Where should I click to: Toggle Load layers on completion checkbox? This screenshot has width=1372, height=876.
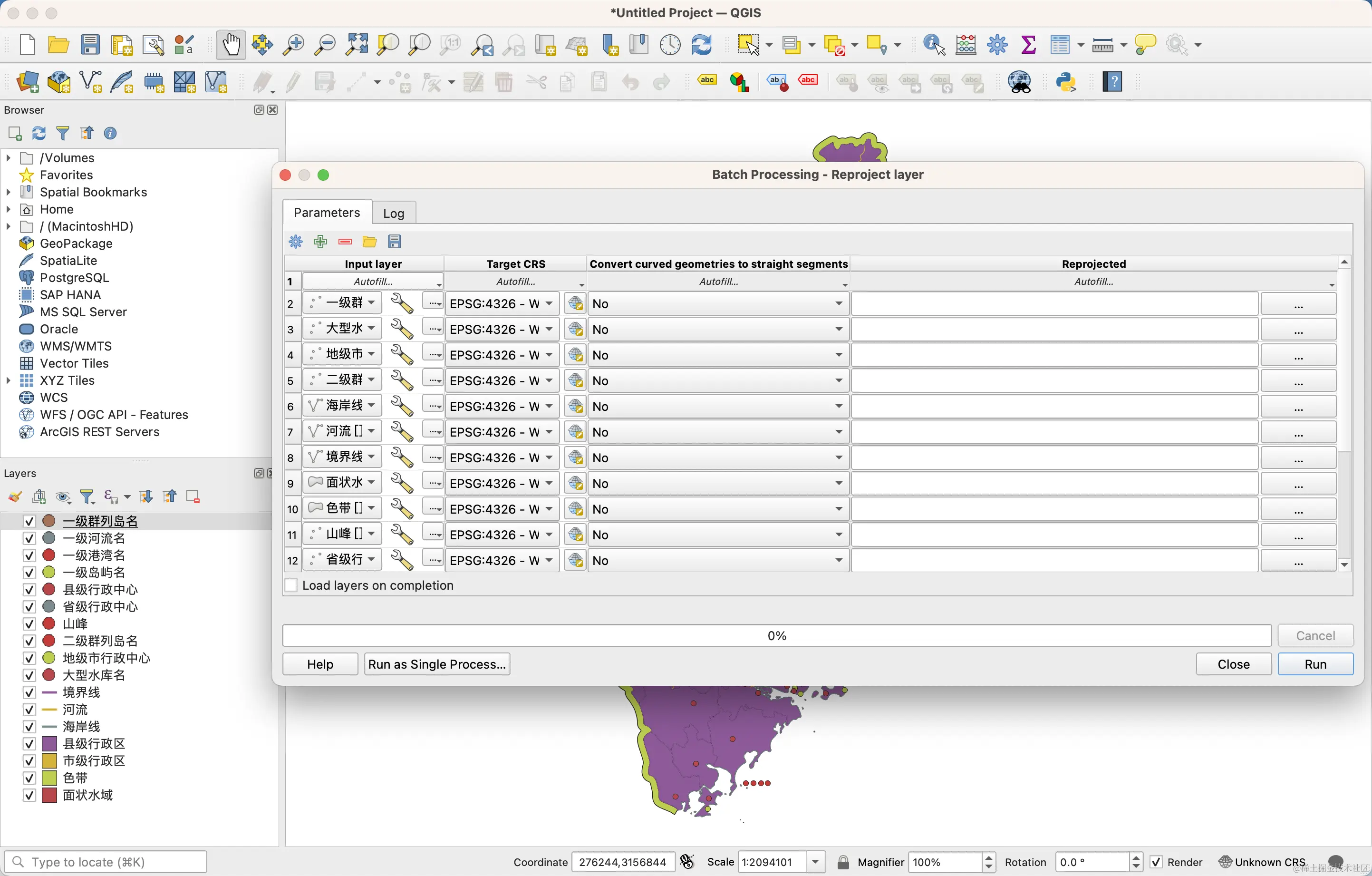click(291, 585)
